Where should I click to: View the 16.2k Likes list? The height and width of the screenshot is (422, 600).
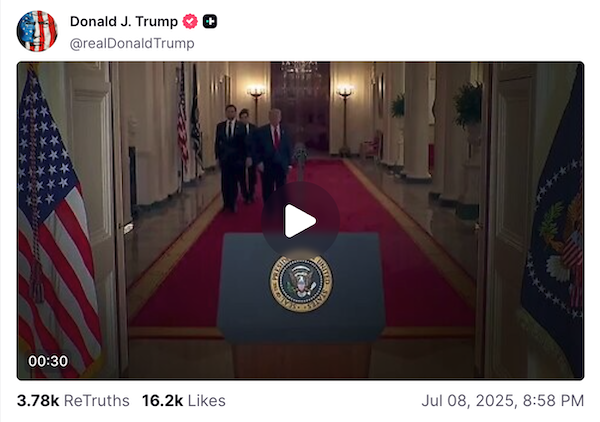click(x=184, y=401)
